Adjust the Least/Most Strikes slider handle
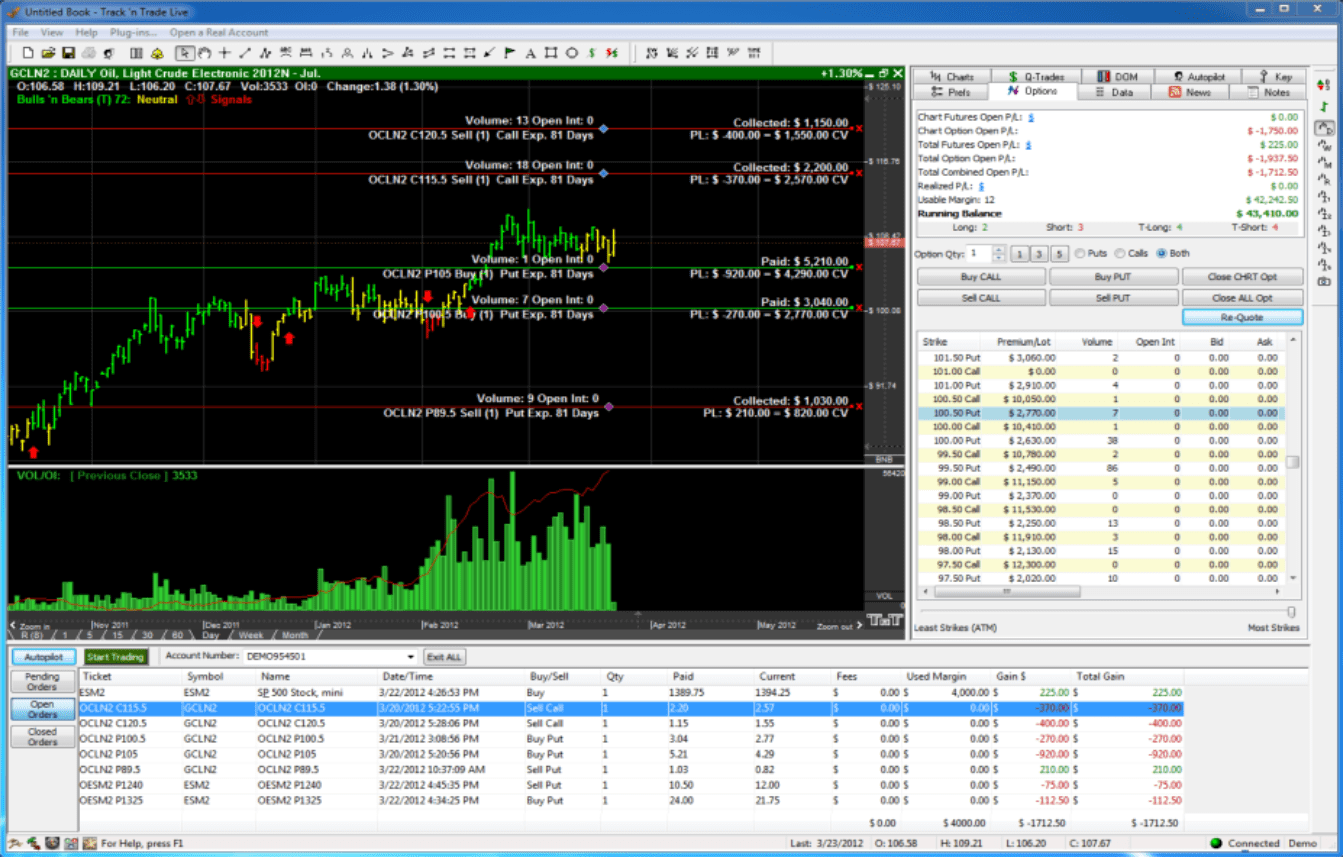 (x=1291, y=612)
